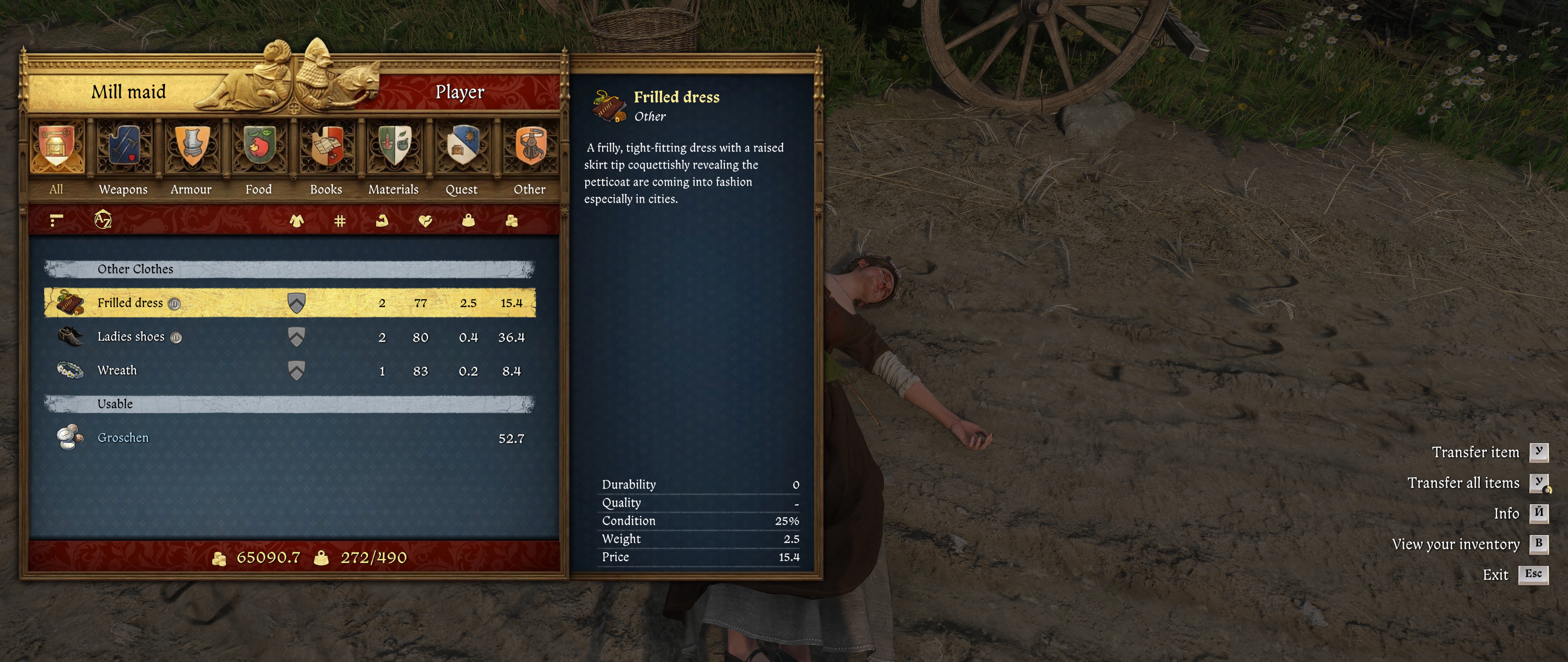Click the Other category icon

coord(530,146)
